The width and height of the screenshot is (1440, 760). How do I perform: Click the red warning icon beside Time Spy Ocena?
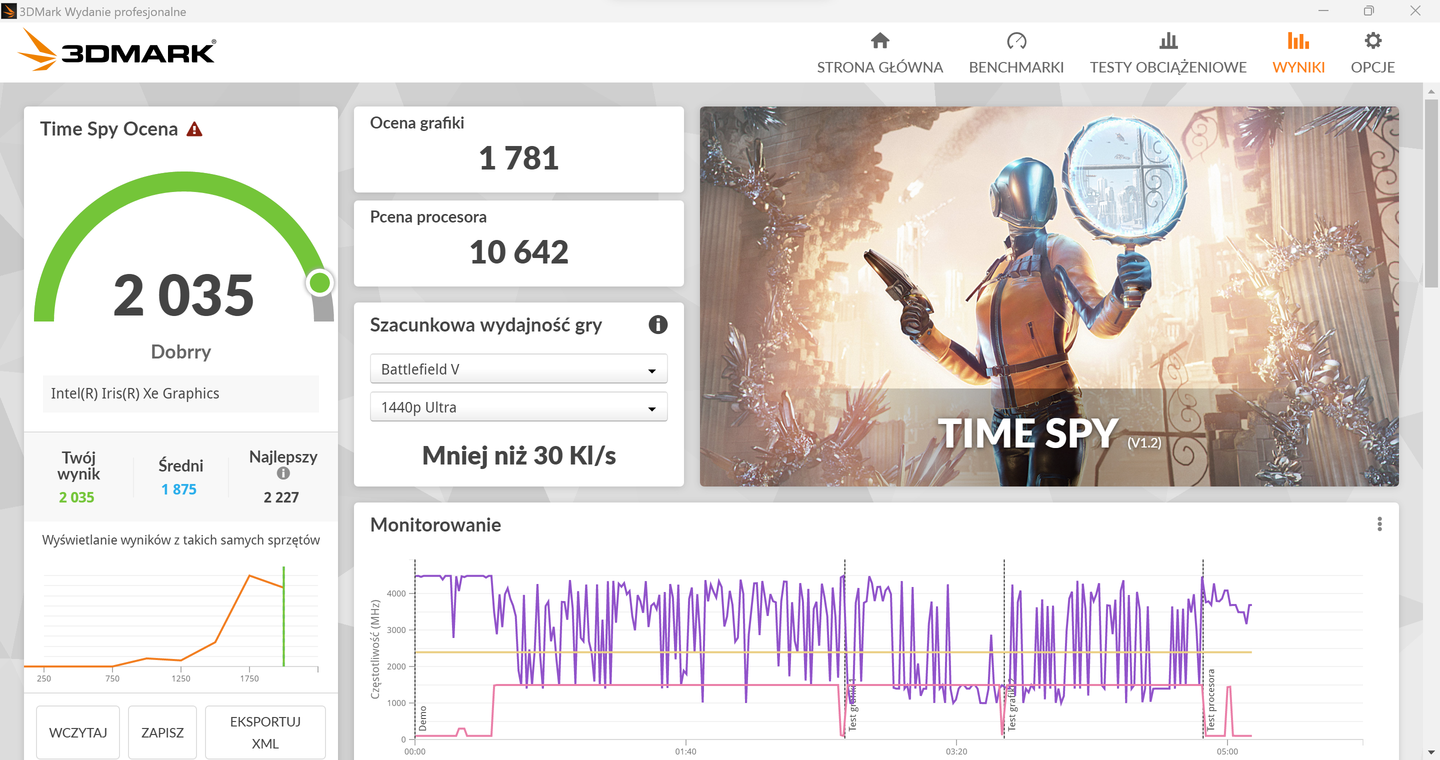(194, 129)
